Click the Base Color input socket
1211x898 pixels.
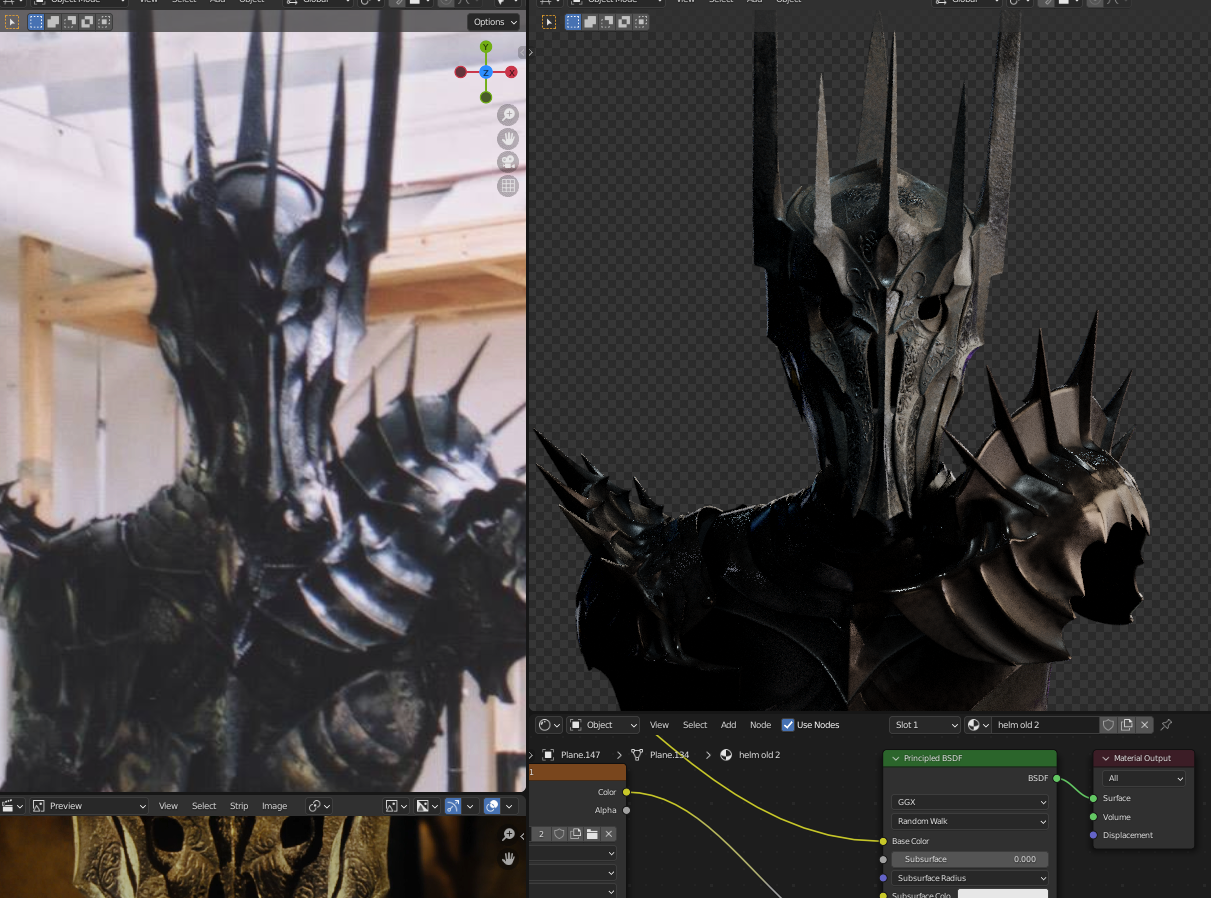[x=883, y=841]
